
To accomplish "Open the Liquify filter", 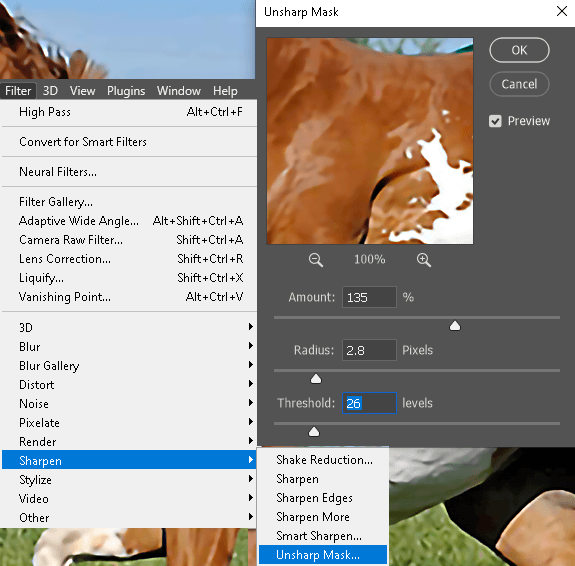I will (x=129, y=278).
